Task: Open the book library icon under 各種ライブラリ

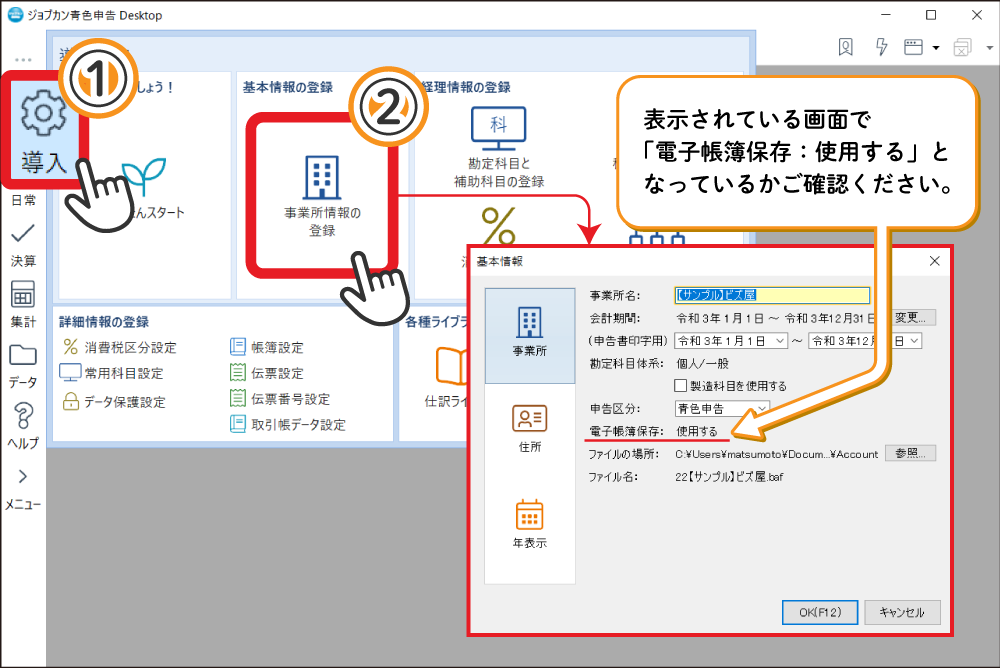Action: (452, 366)
